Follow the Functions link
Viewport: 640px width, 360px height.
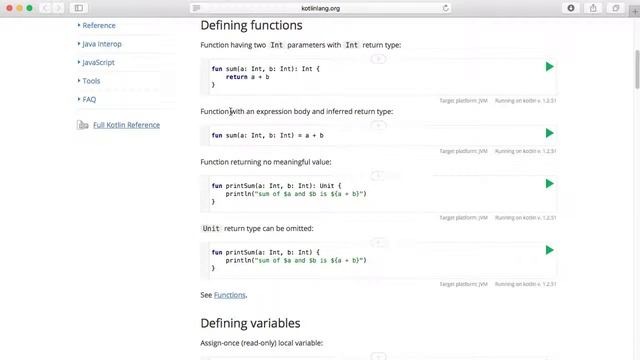tap(229, 295)
